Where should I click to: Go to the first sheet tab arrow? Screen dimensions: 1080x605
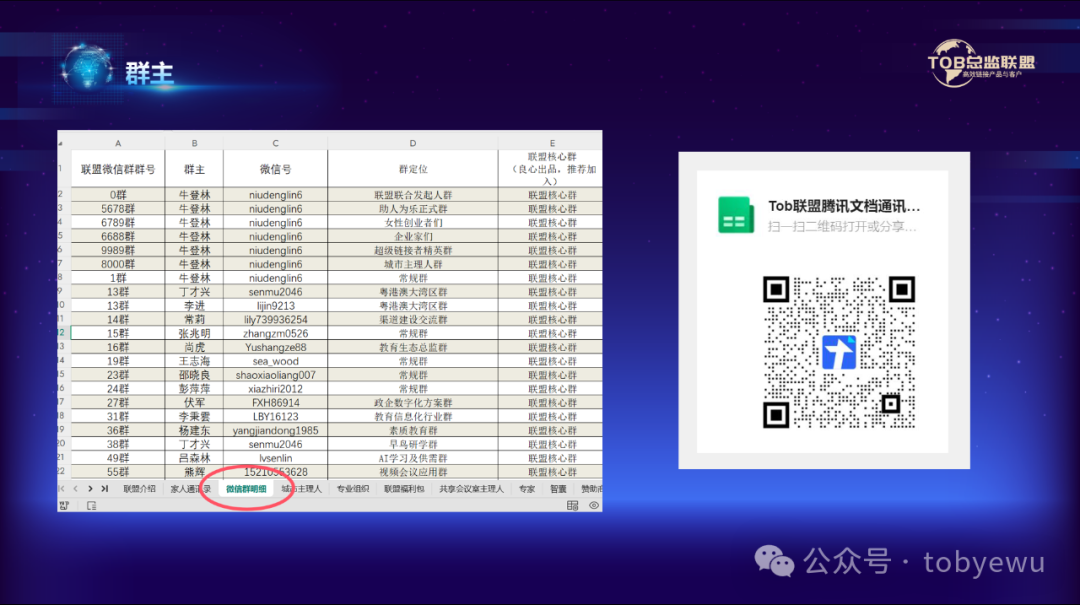[x=61, y=489]
